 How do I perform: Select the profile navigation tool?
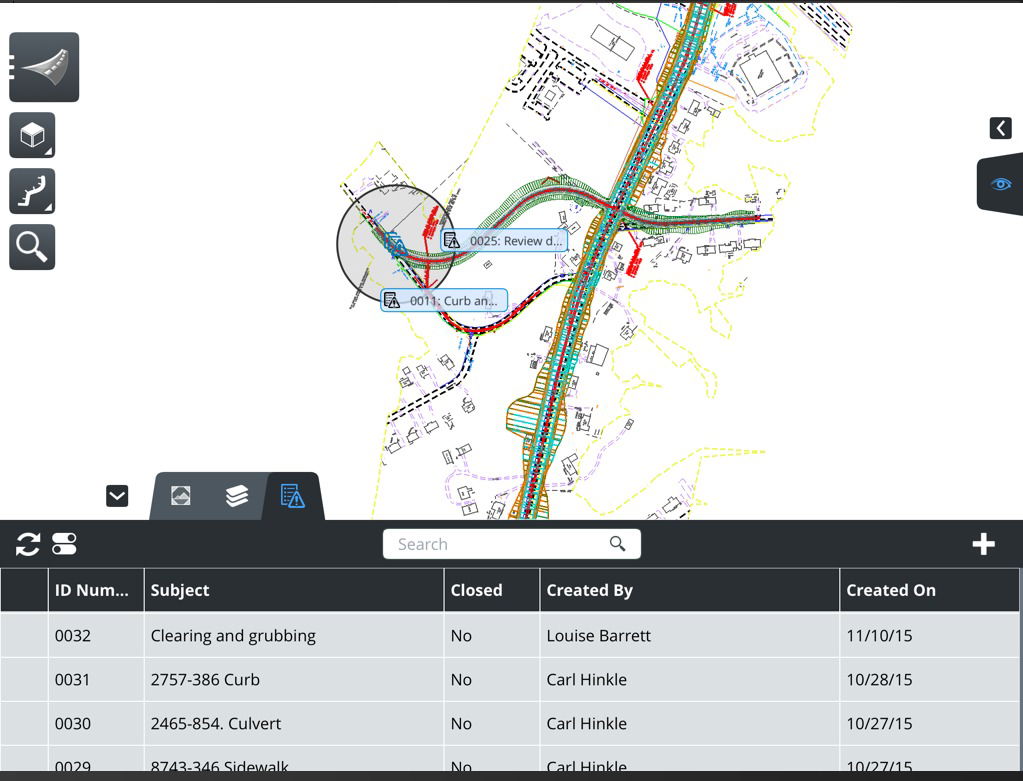pyautogui.click(x=32, y=190)
